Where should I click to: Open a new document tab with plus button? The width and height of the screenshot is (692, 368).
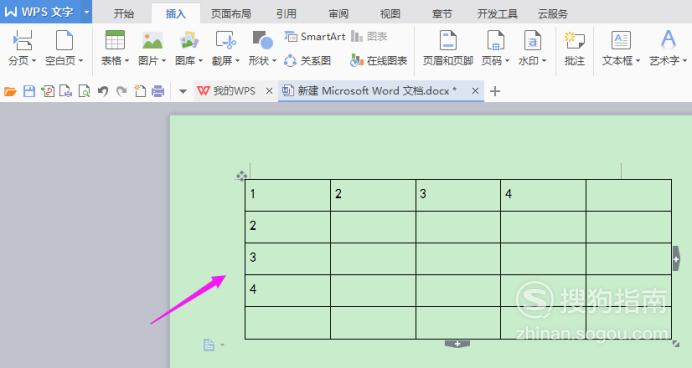pos(495,91)
